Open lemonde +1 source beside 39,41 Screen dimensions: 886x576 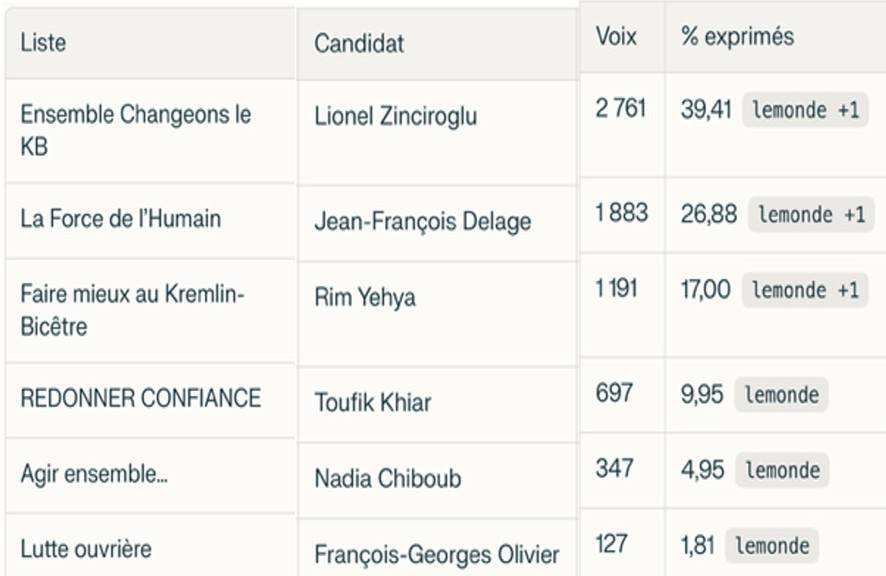point(805,110)
